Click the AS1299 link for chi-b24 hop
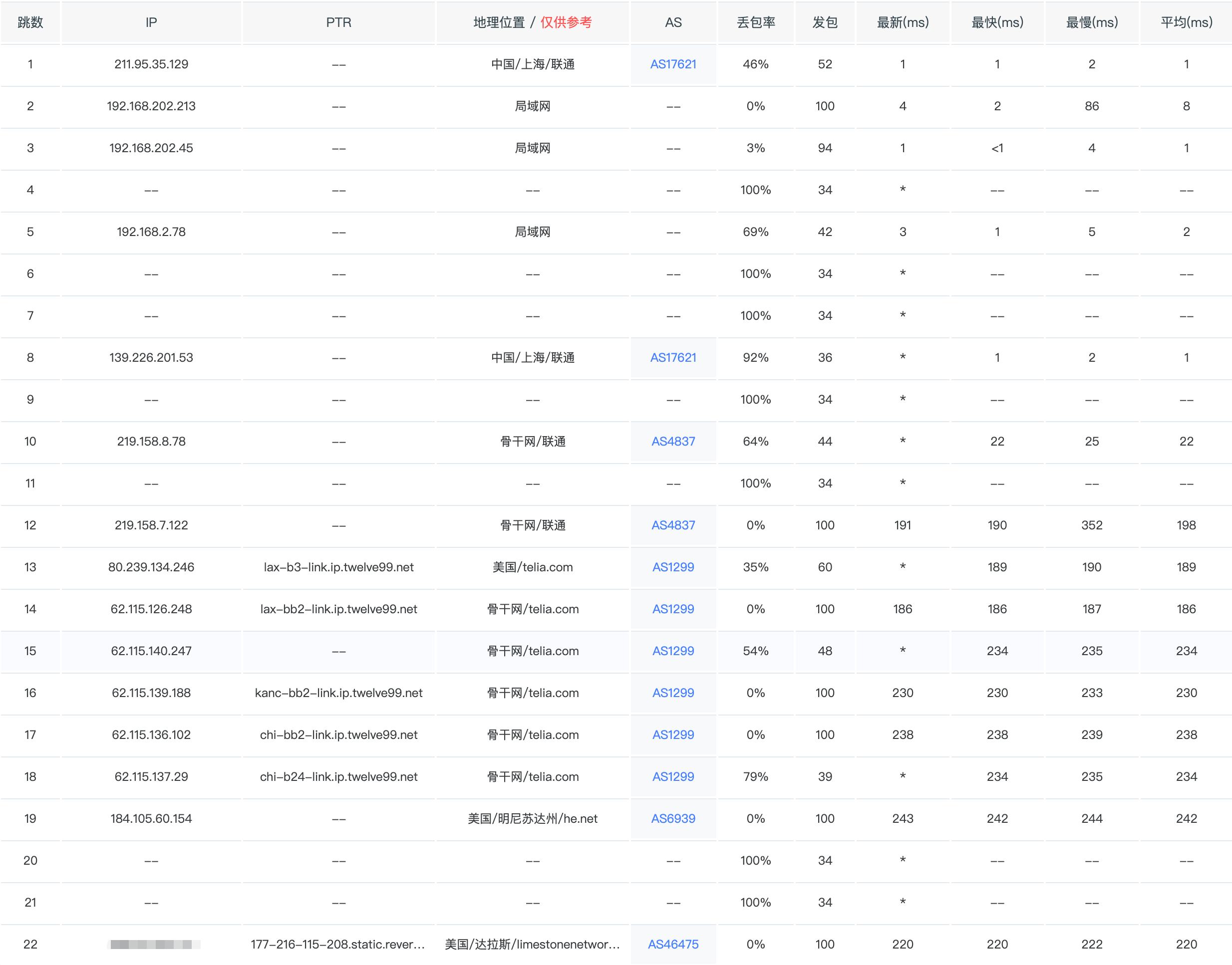Image resolution: width=1232 pixels, height=965 pixels. [x=672, y=777]
